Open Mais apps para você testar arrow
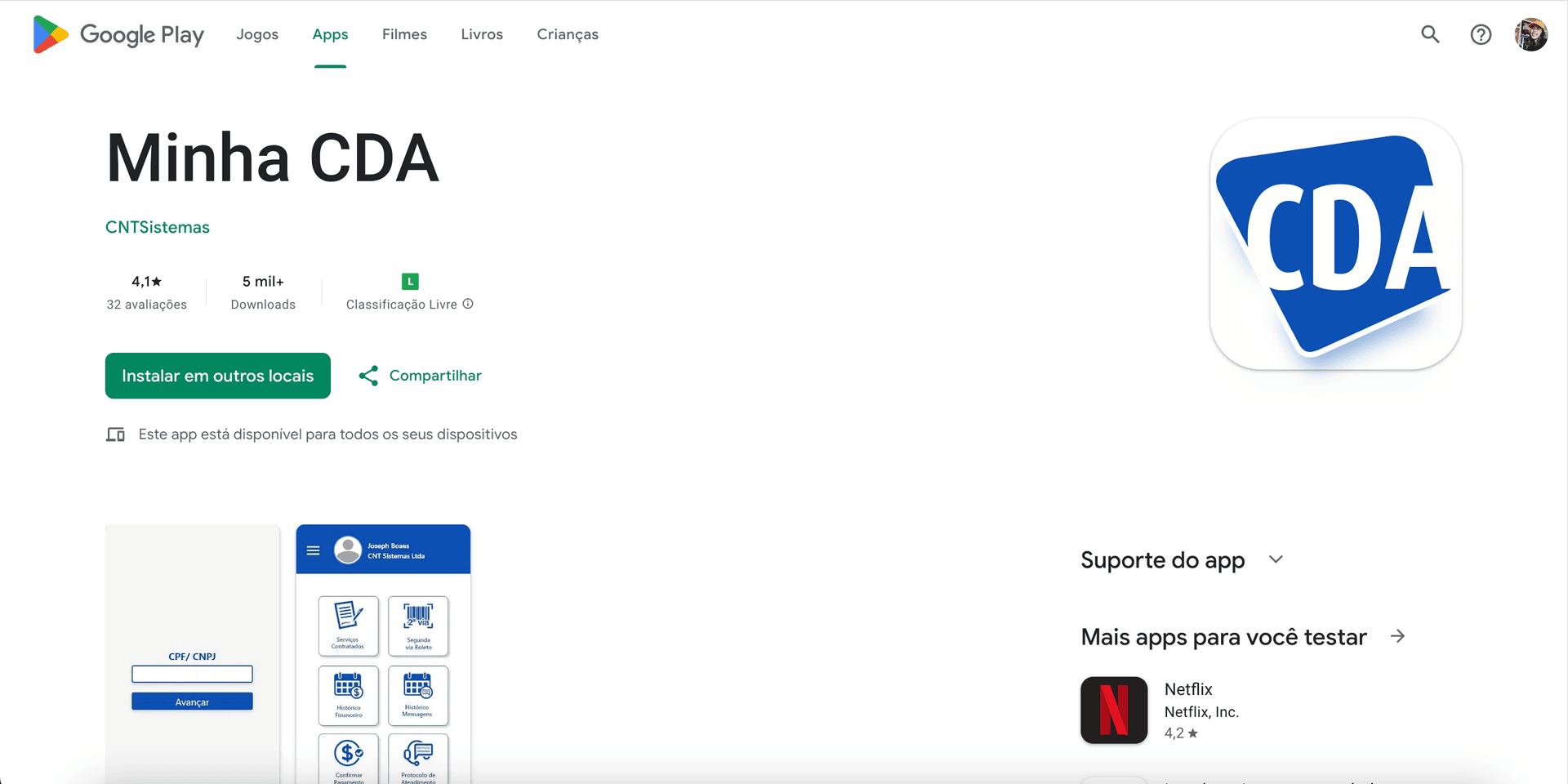The width and height of the screenshot is (1568, 784). point(1397,636)
